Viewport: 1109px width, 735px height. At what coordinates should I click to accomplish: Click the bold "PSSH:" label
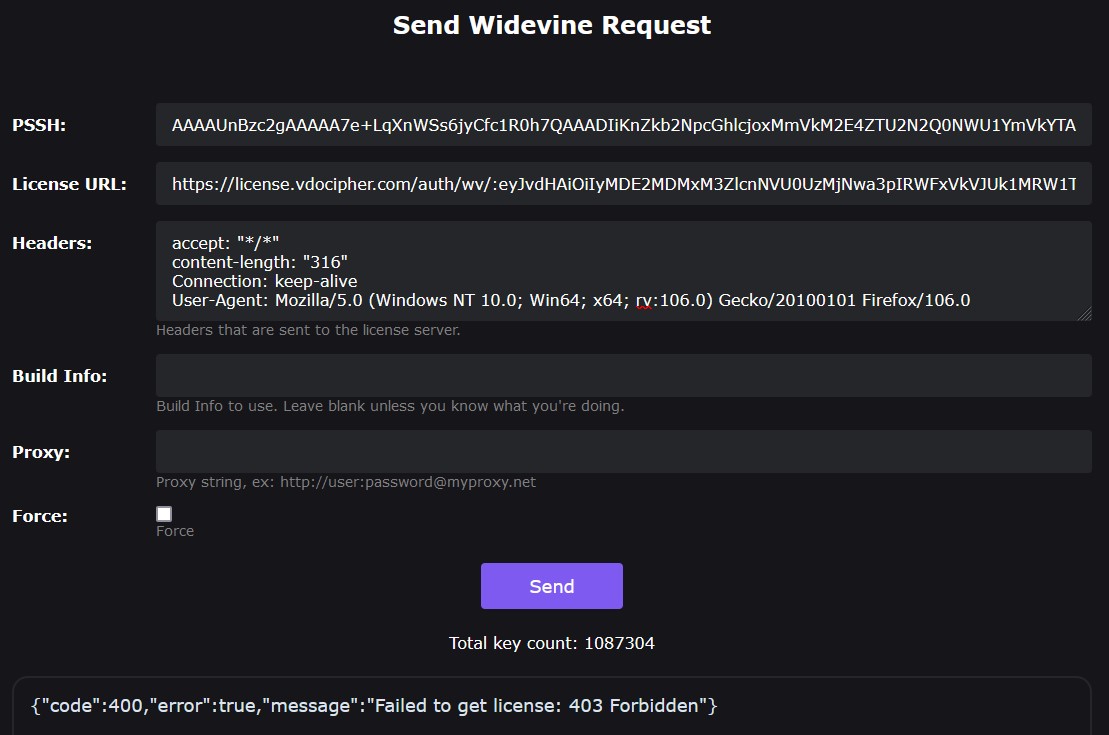(39, 125)
